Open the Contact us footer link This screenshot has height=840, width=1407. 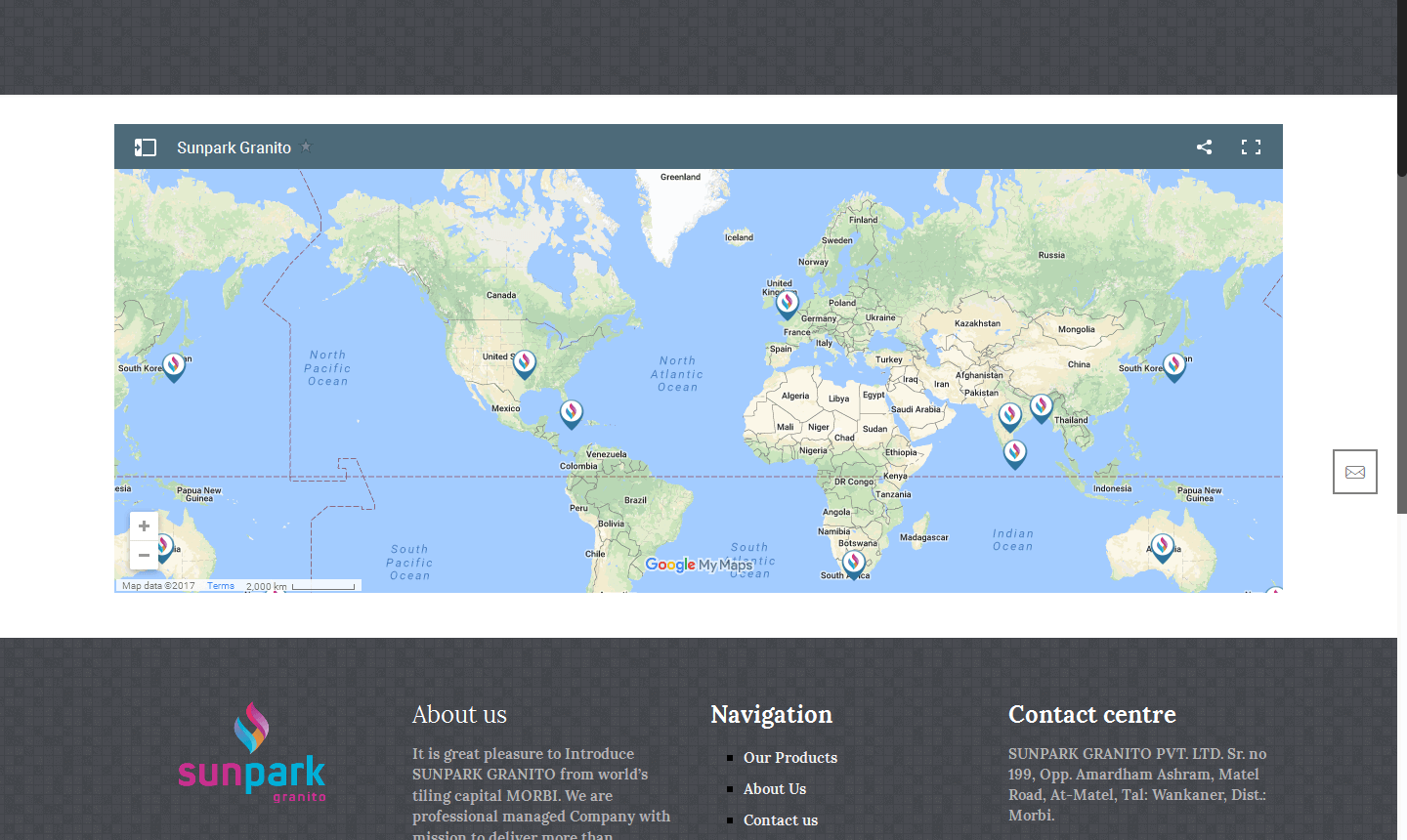point(781,820)
